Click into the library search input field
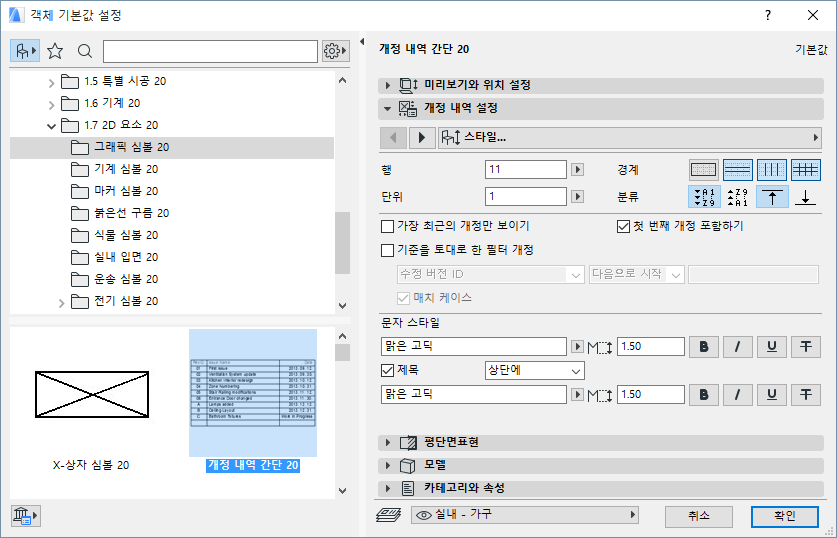Viewport: 837px width, 538px height. [210, 51]
